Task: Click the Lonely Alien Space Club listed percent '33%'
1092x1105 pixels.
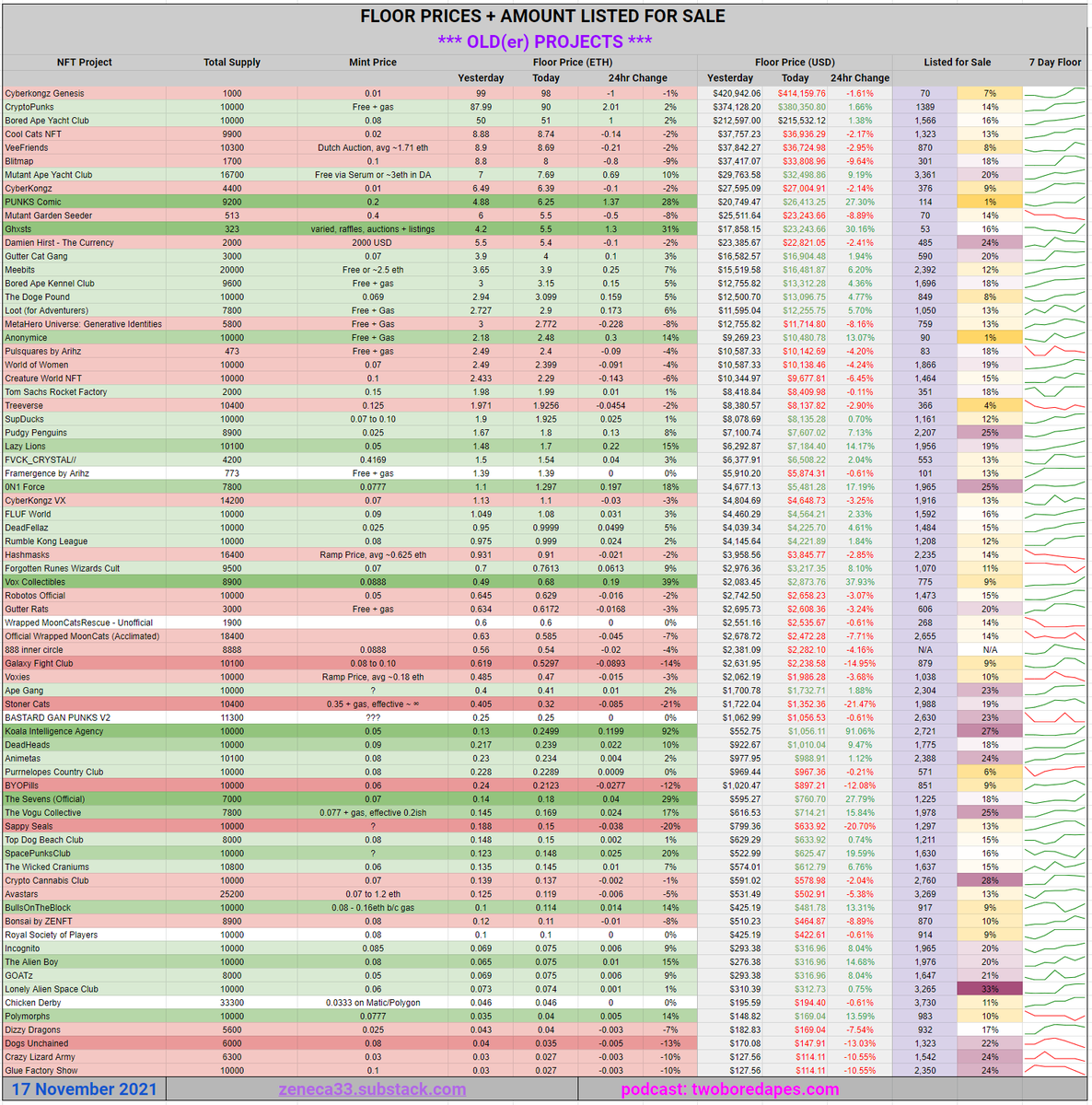Action: 990,989
